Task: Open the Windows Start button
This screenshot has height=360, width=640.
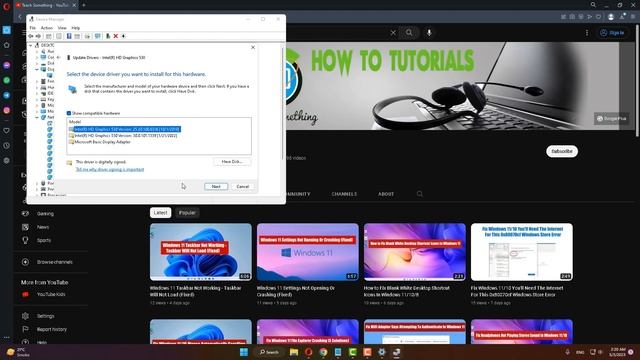Action: coord(244,352)
